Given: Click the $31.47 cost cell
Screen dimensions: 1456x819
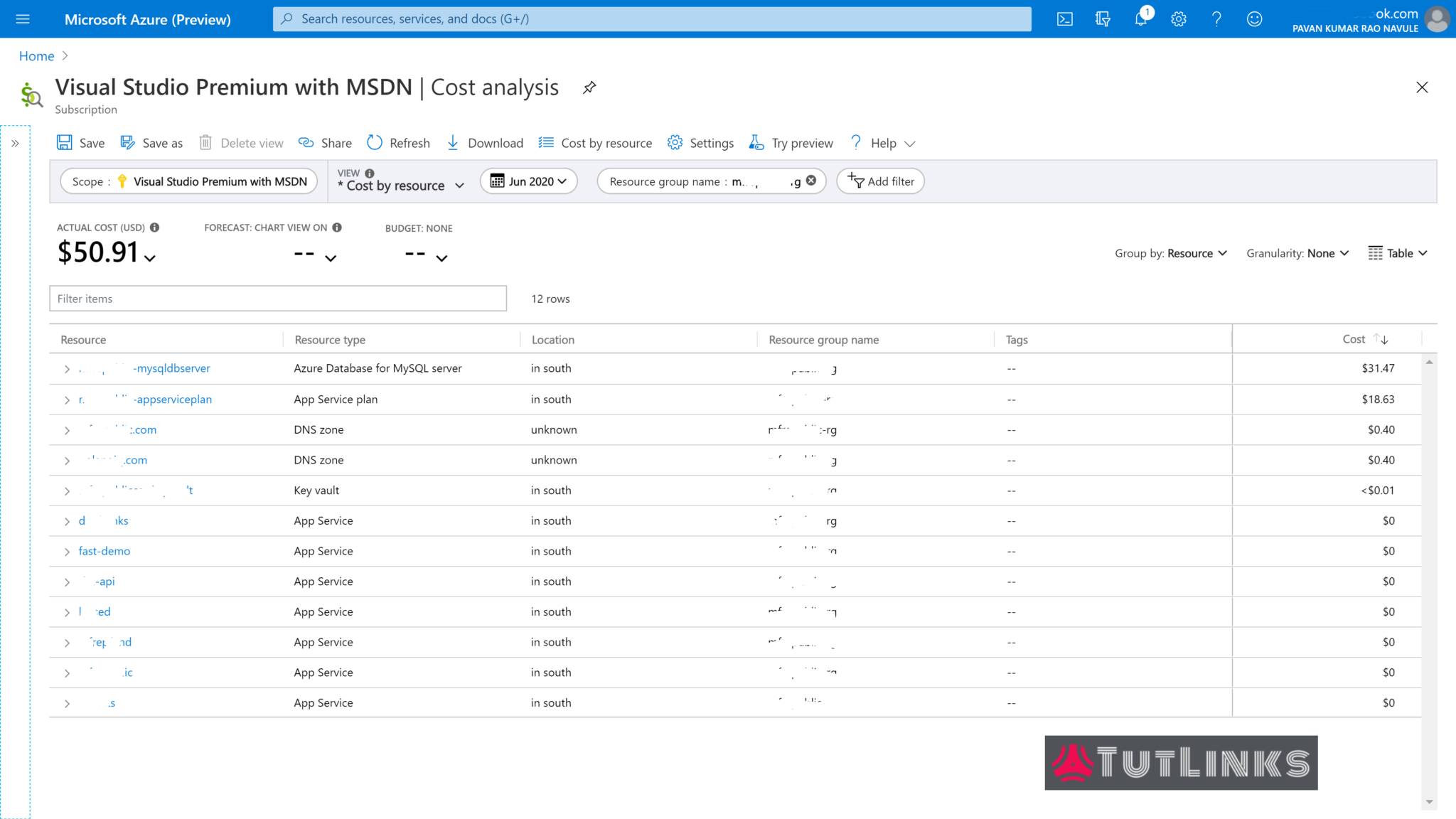Looking at the screenshot, I should point(1378,368).
